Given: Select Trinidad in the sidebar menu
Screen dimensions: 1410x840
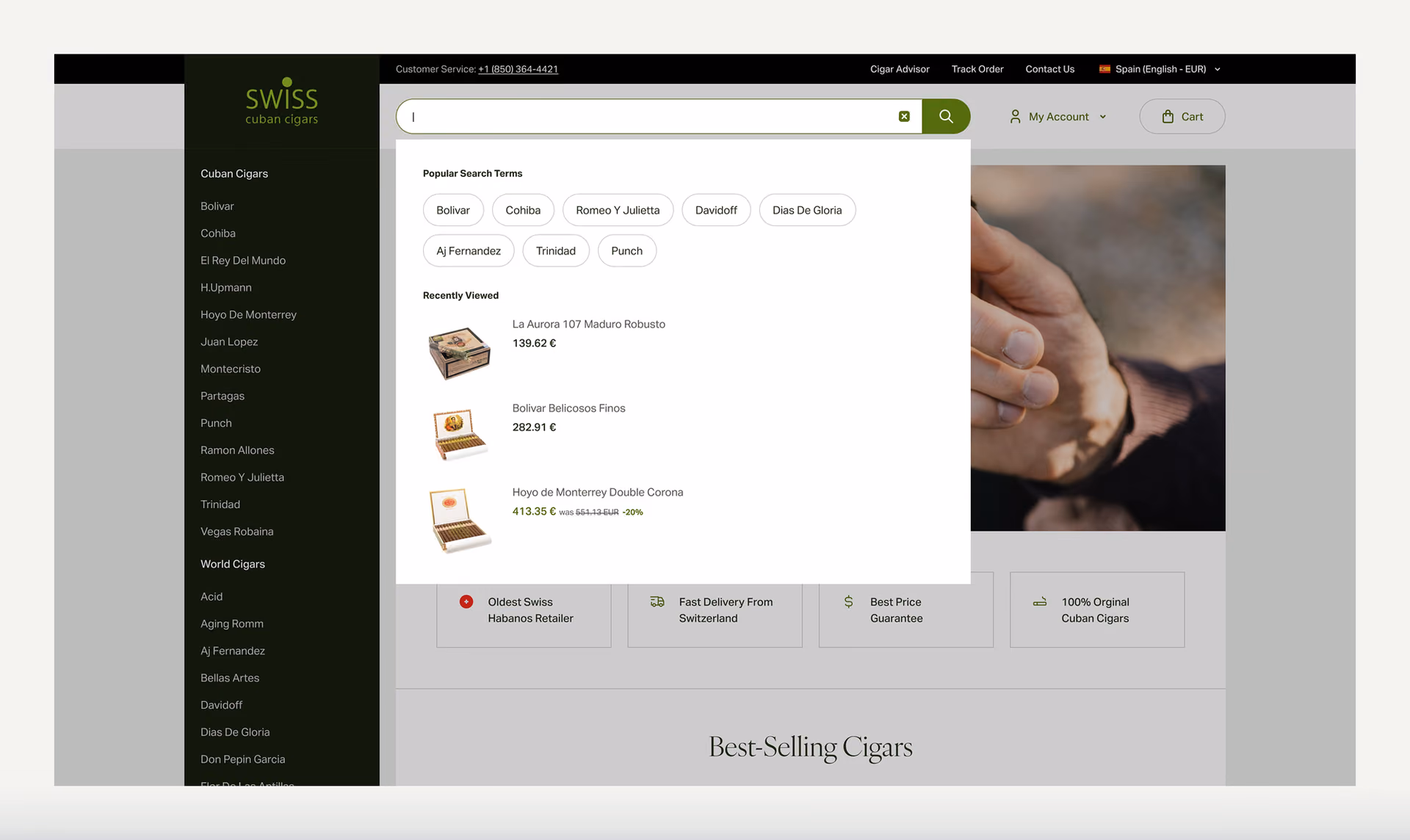Looking at the screenshot, I should pyautogui.click(x=220, y=505).
